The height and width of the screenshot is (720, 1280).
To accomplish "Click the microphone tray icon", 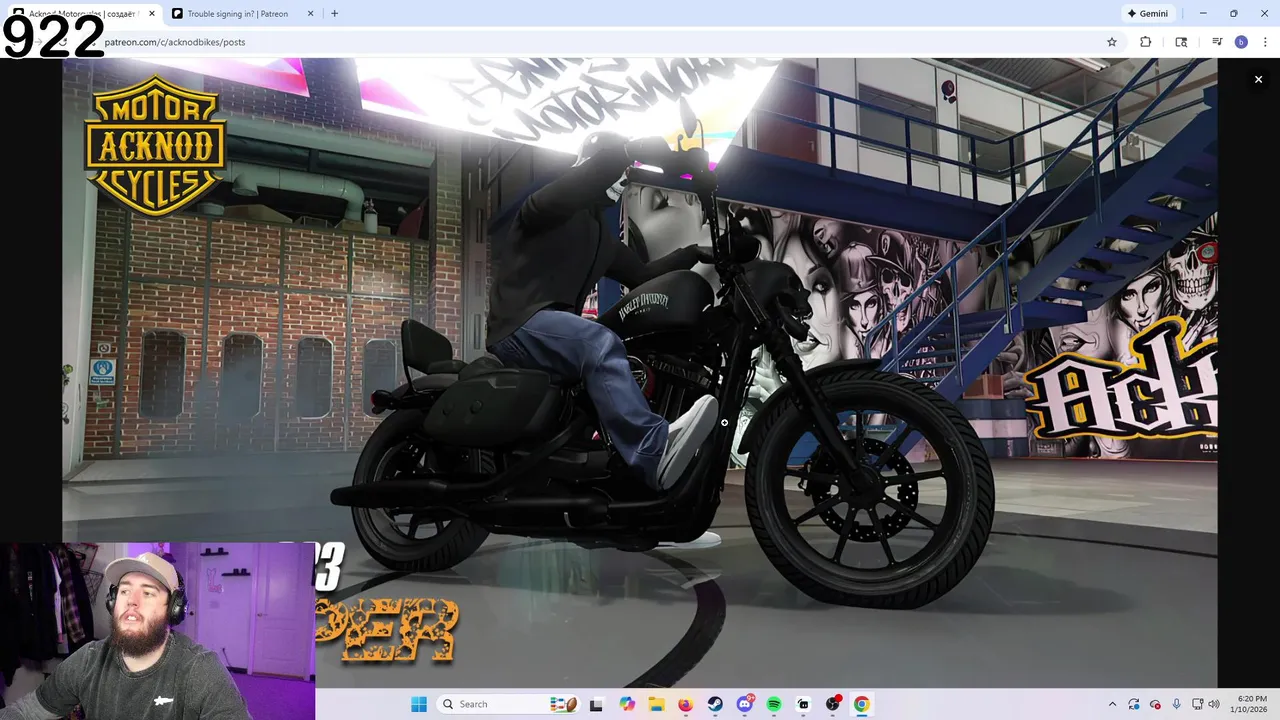I will [x=1176, y=704].
